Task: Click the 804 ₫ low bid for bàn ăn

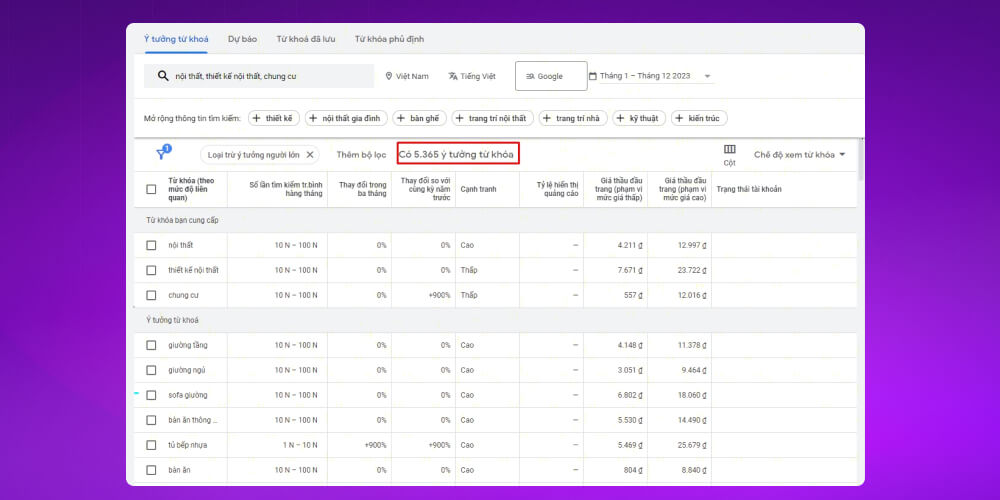Action: (633, 470)
